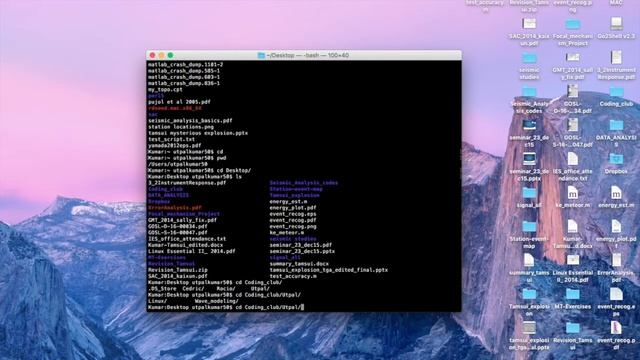This screenshot has height=360, width=640.
Task: Launch Go2Shell v2.3 from the desktop
Action: point(616,23)
